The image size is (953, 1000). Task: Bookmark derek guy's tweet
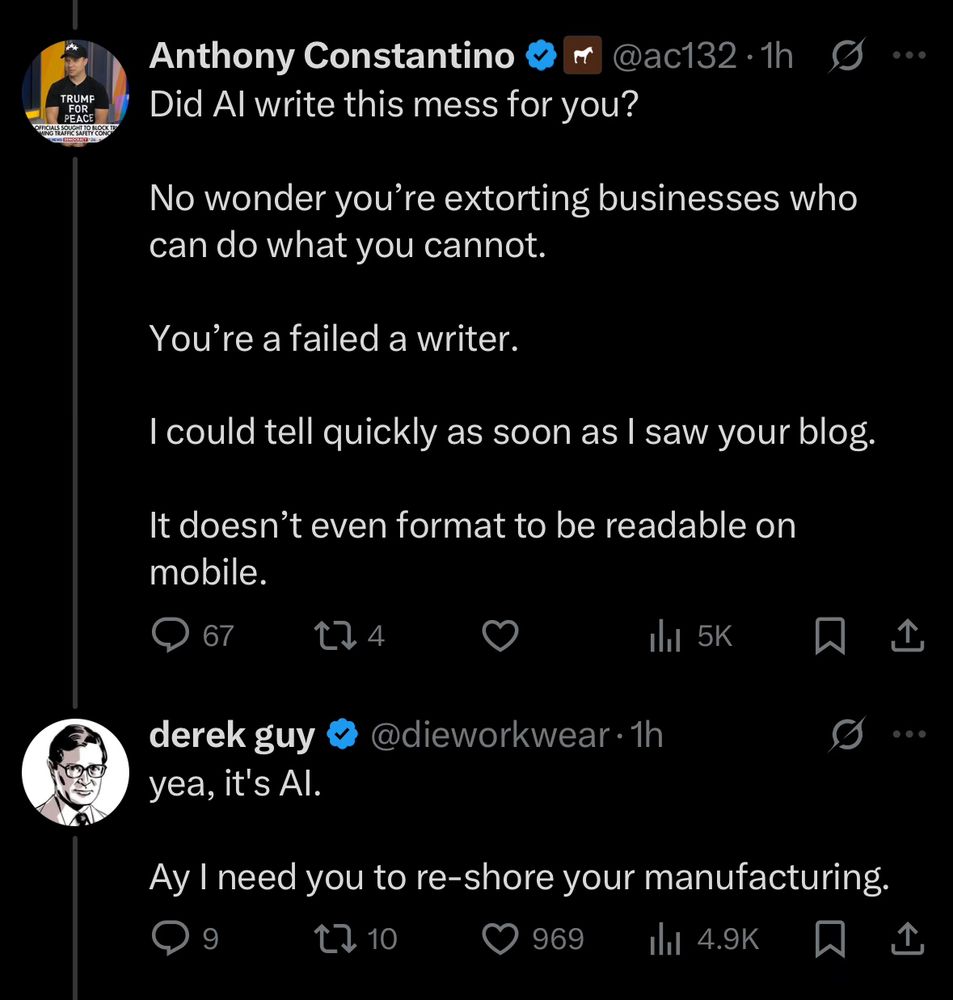coord(830,939)
